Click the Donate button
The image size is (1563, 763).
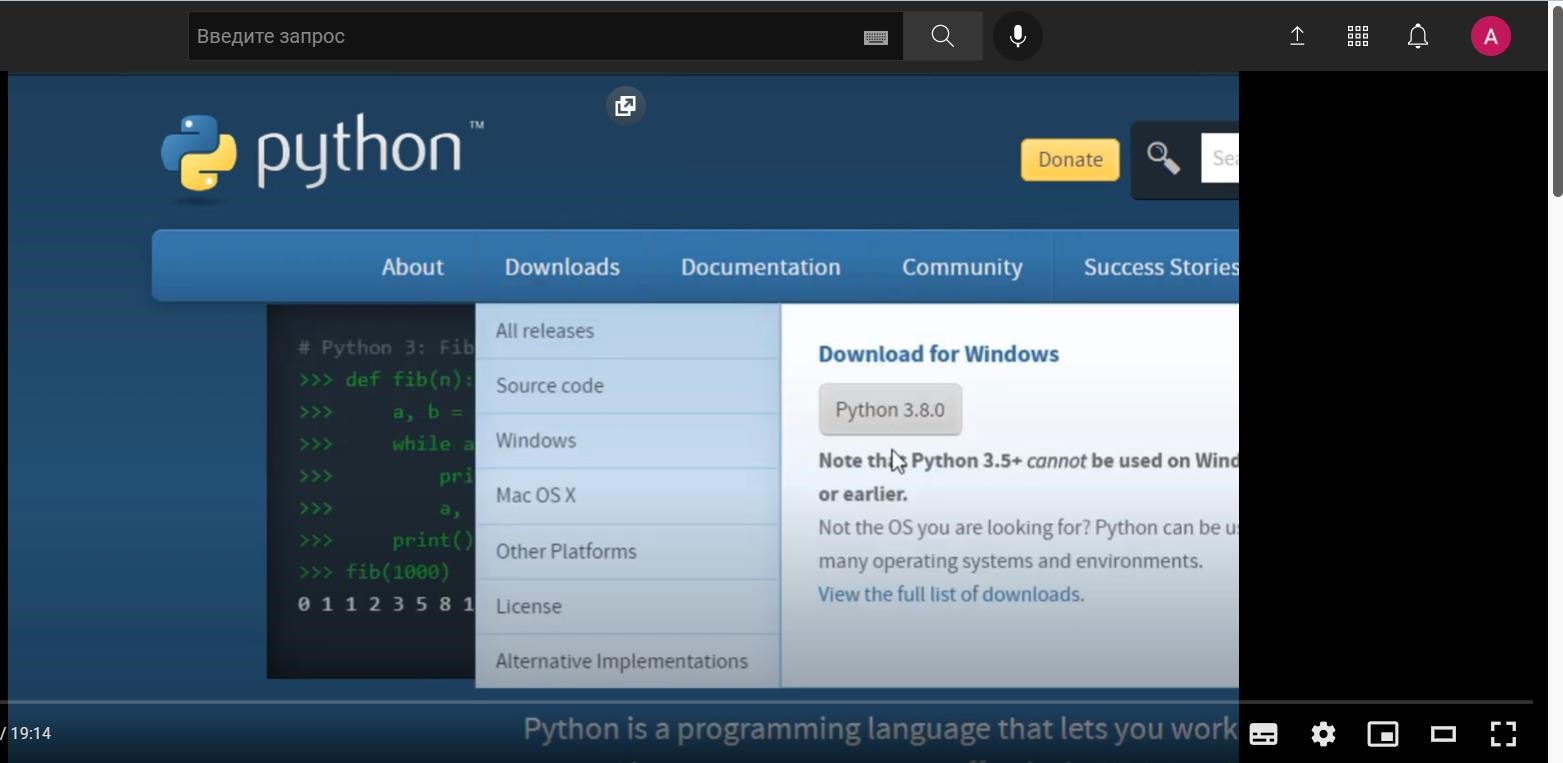[1070, 160]
